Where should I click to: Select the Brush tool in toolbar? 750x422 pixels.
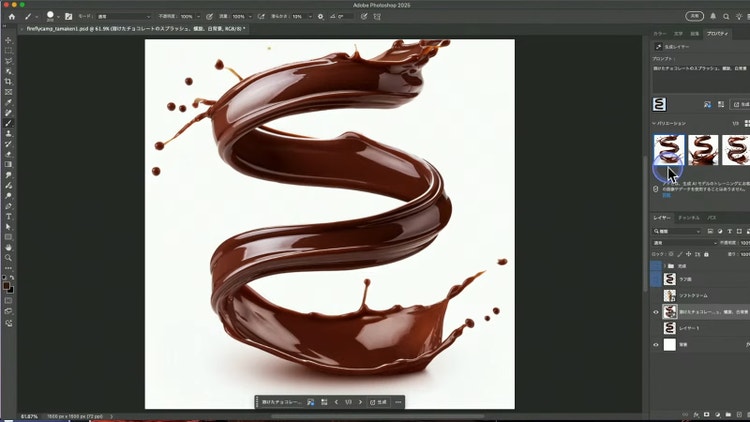(x=9, y=123)
